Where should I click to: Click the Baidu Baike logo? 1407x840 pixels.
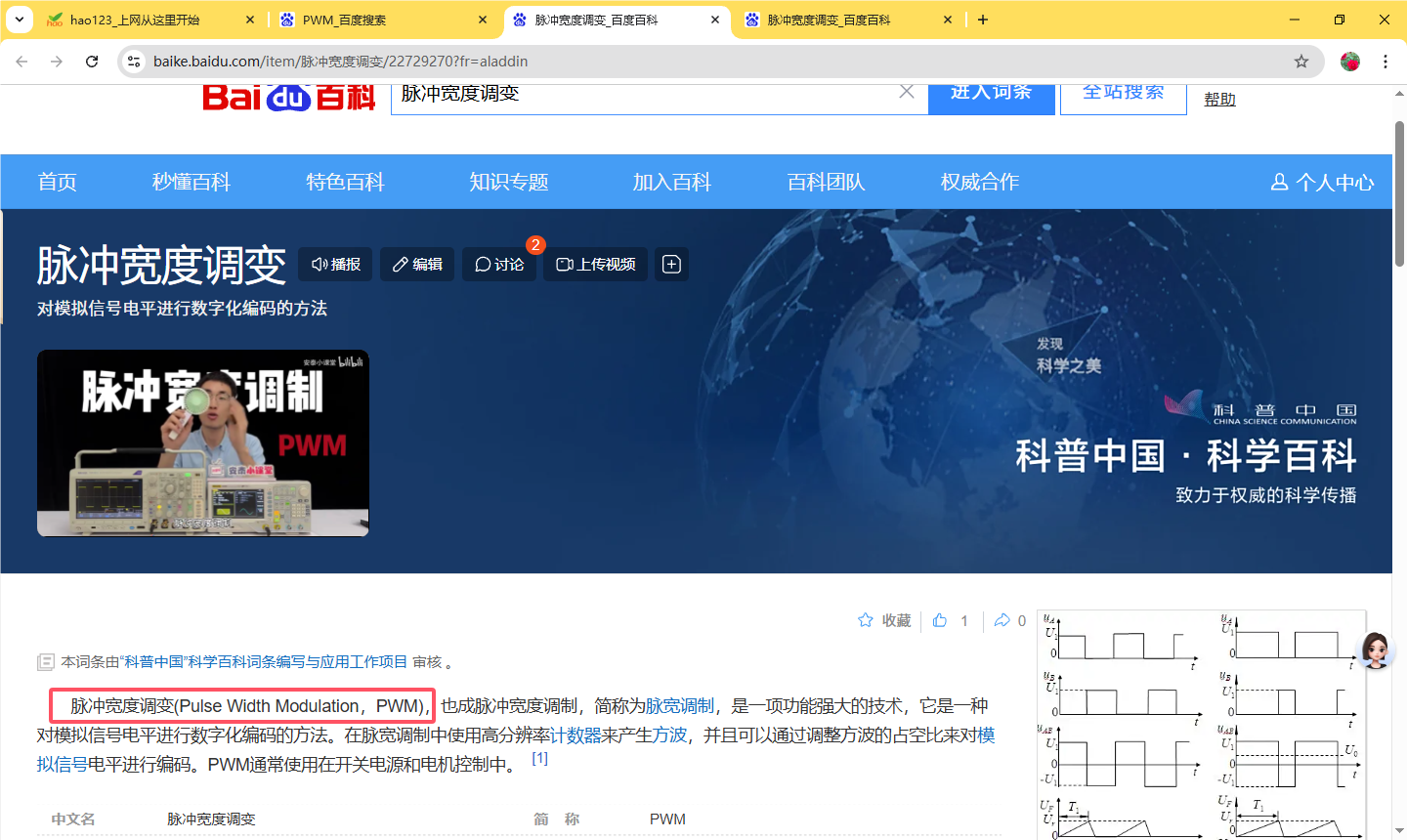click(x=289, y=97)
